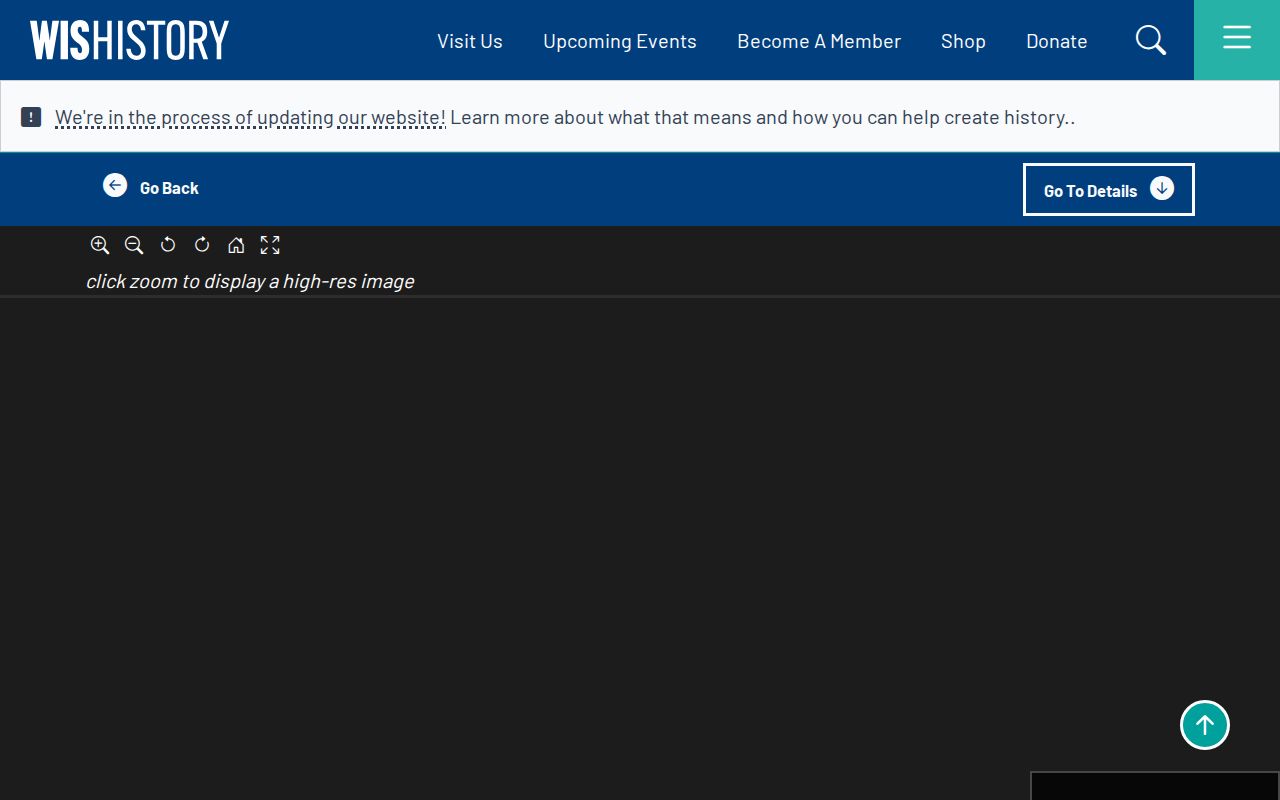This screenshot has width=1280, height=800.
Task: Rotate the image left
Action: click(168, 245)
